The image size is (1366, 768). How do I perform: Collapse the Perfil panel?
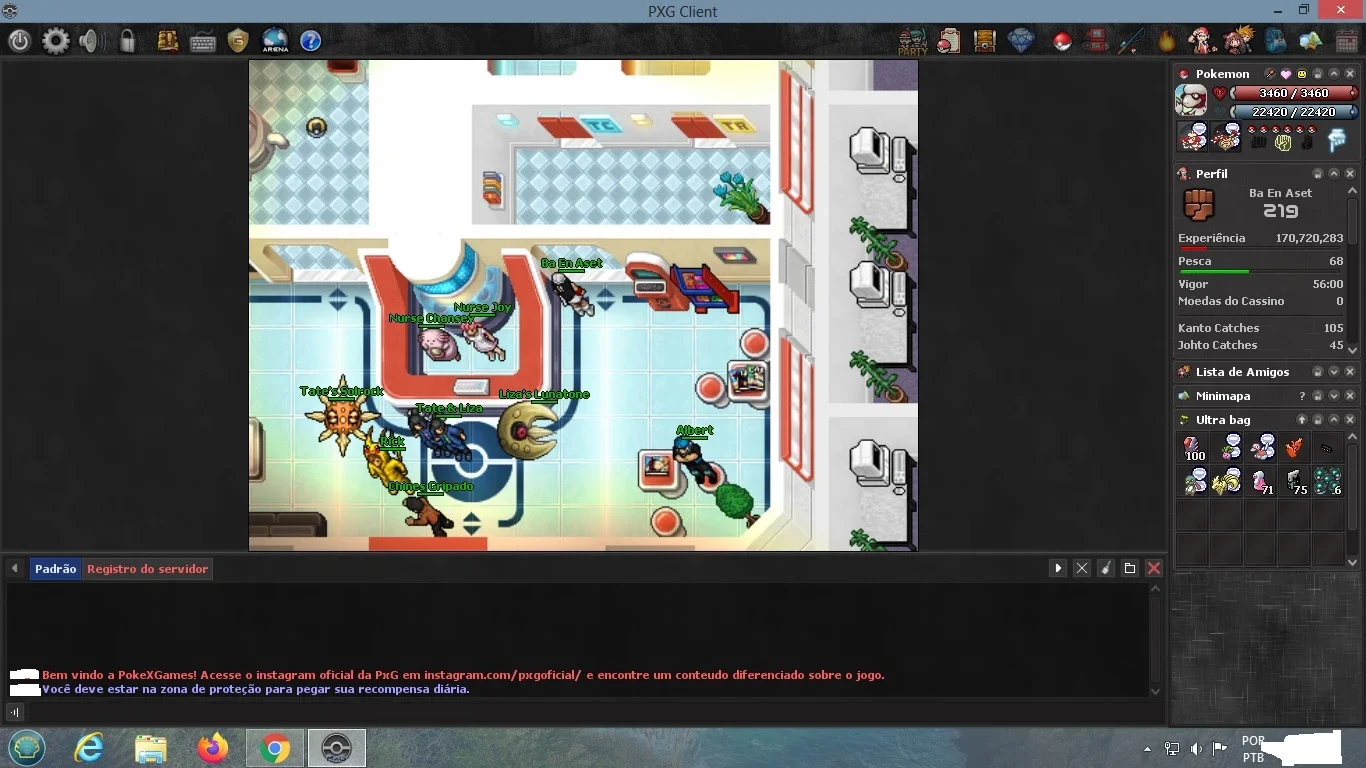click(x=1334, y=174)
